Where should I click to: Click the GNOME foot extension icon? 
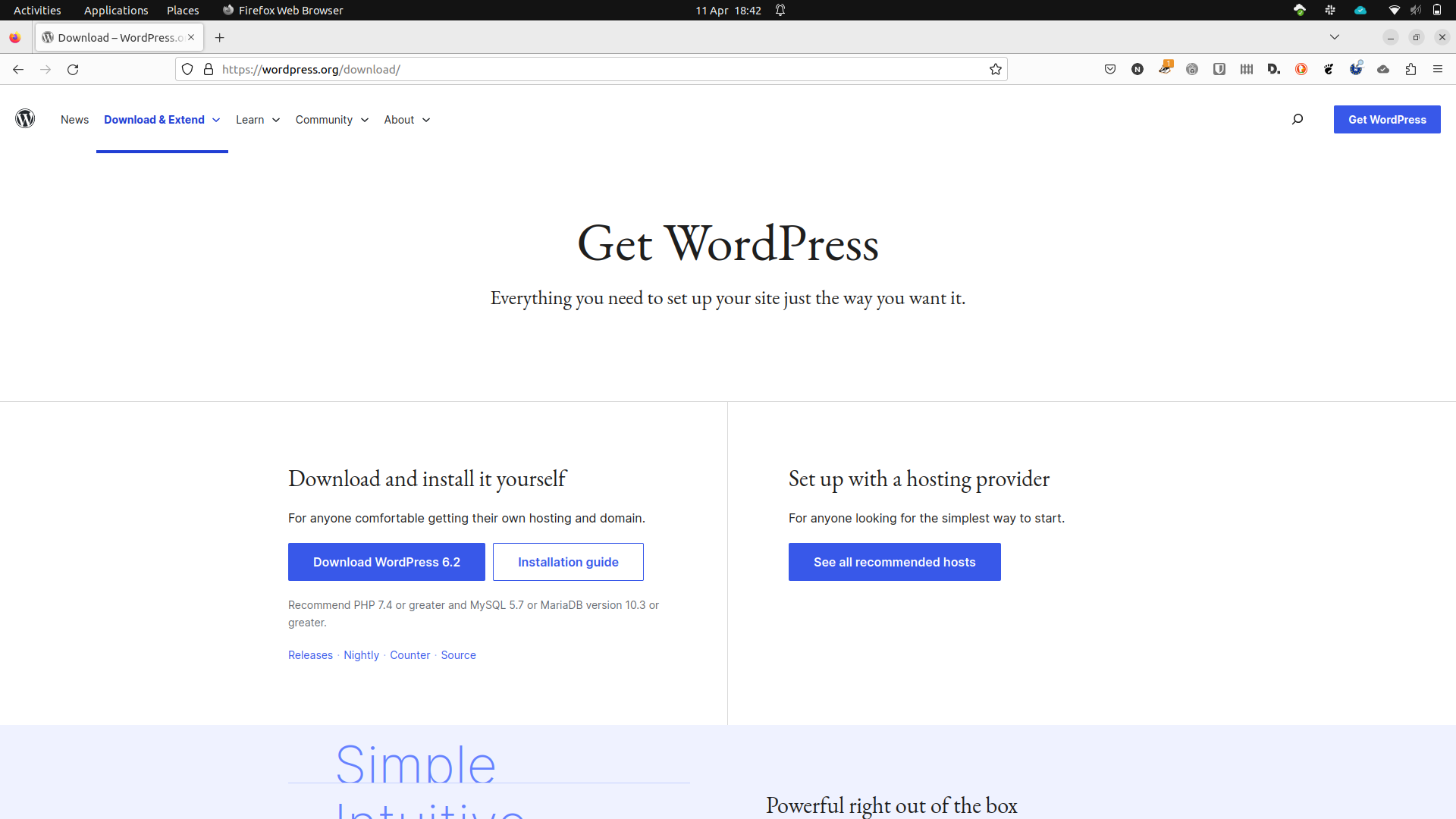click(1329, 69)
